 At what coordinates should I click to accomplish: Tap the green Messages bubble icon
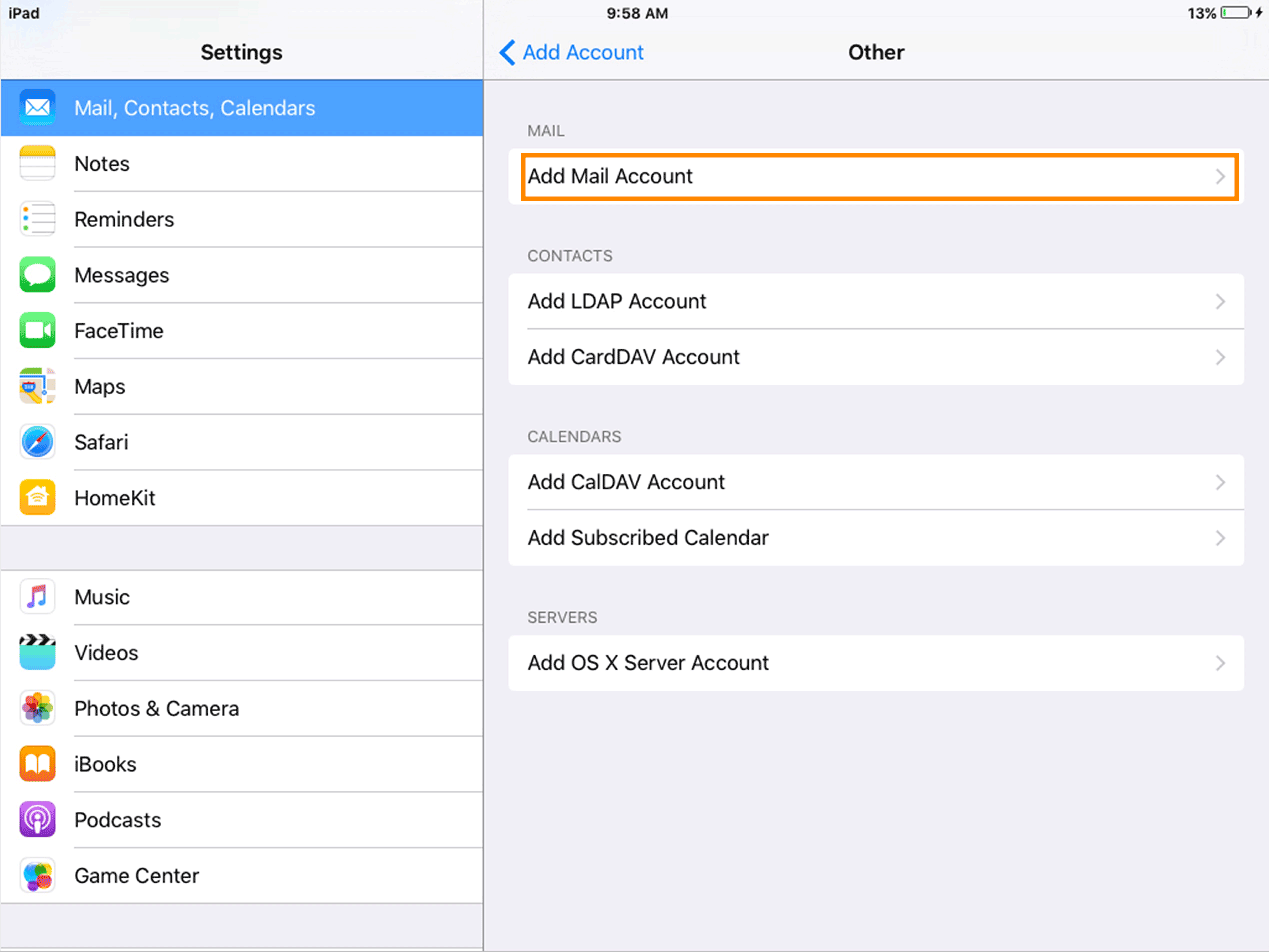point(37,275)
